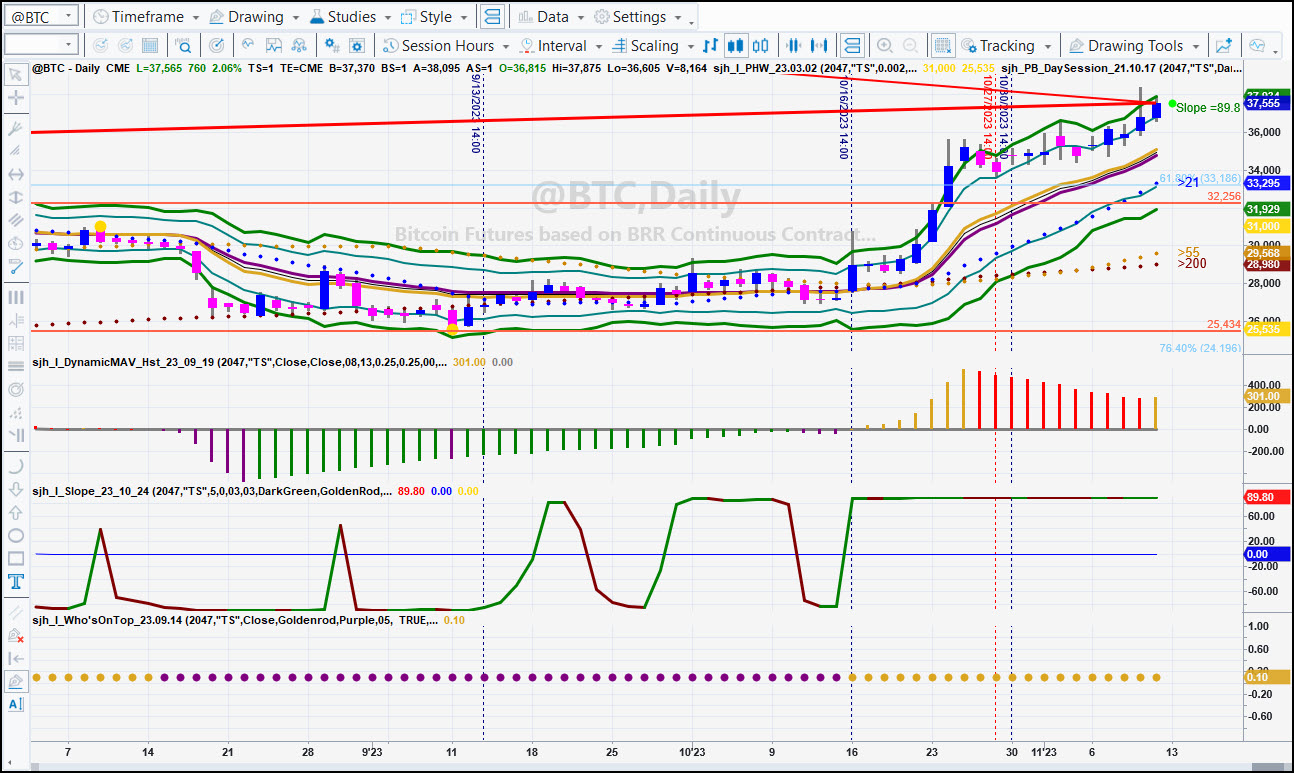Select the crosshair tool in left sidebar
This screenshot has height=773, width=1294.
click(15, 98)
